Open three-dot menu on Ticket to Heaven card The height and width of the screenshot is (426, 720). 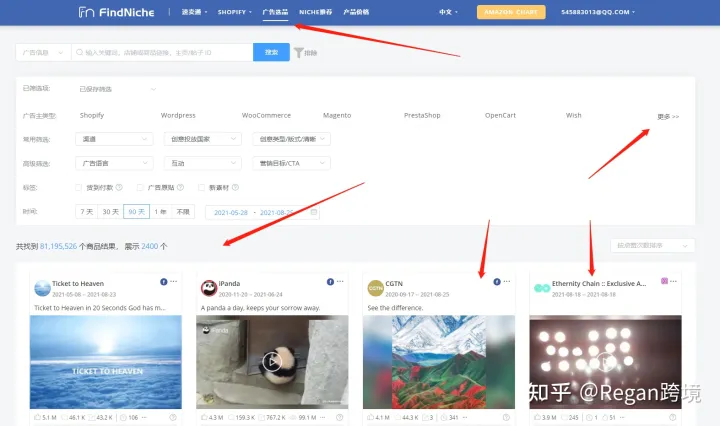pyautogui.click(x=175, y=282)
